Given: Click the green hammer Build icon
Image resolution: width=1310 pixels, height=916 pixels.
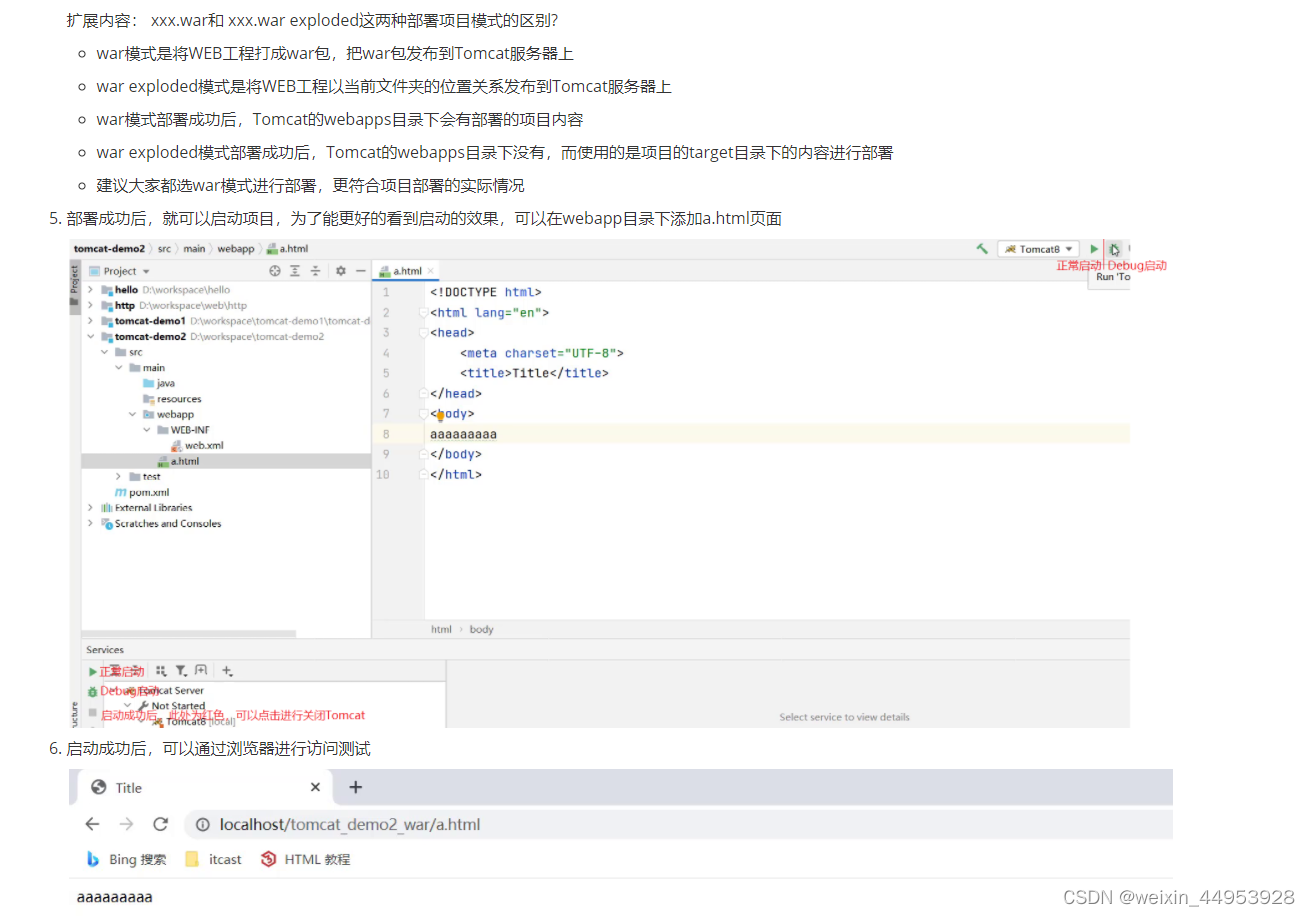Looking at the screenshot, I should 982,249.
